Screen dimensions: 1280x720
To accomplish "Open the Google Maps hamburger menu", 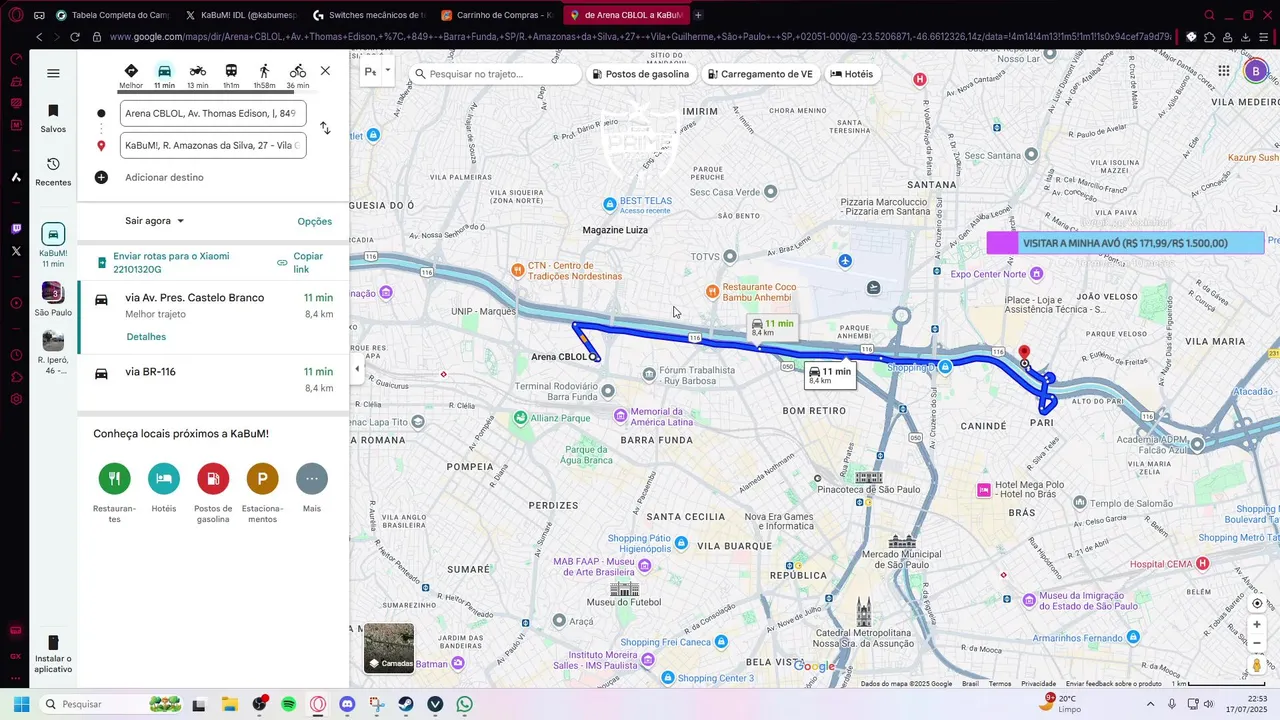I will [x=53, y=73].
